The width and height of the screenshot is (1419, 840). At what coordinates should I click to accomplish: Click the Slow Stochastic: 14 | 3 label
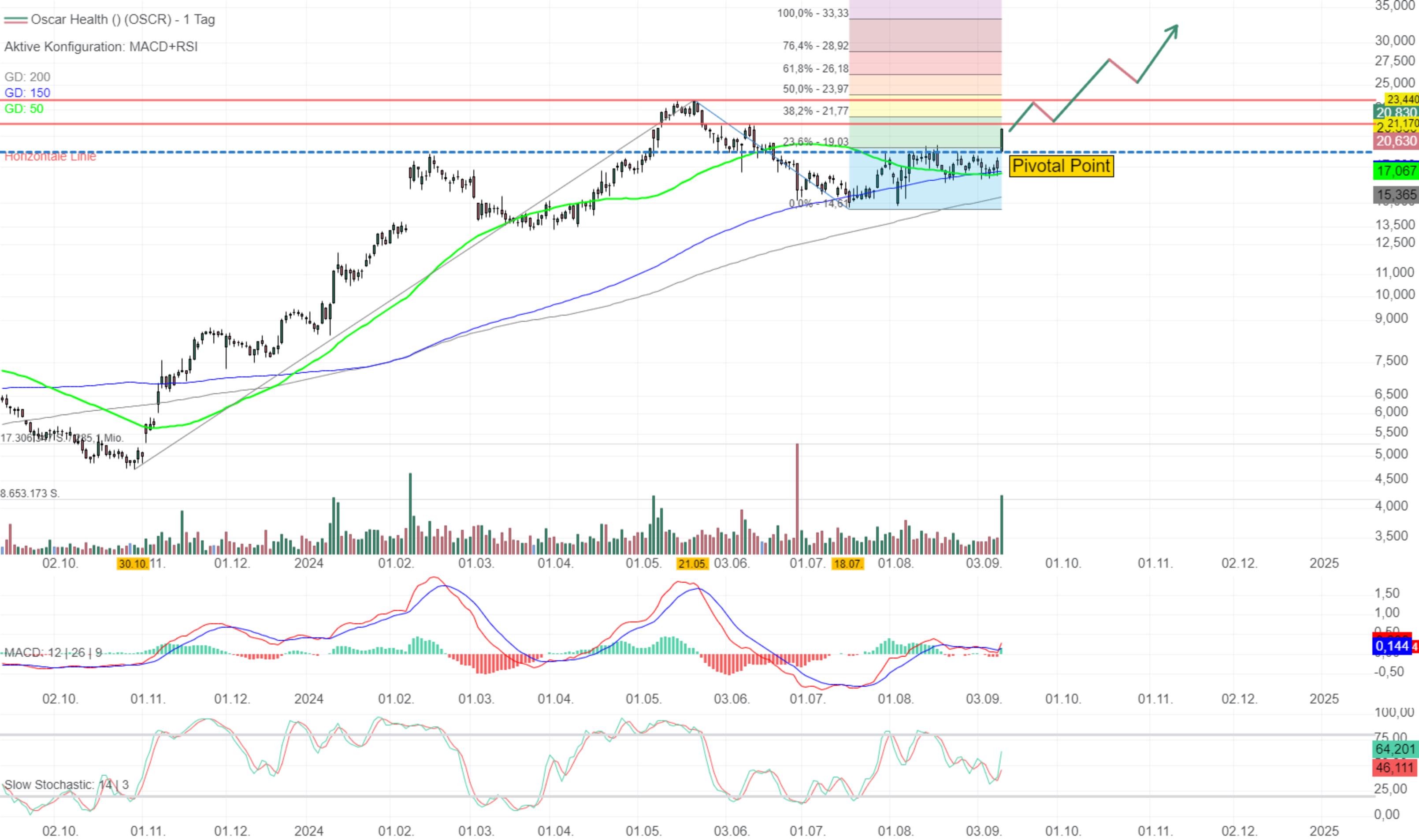point(66,784)
